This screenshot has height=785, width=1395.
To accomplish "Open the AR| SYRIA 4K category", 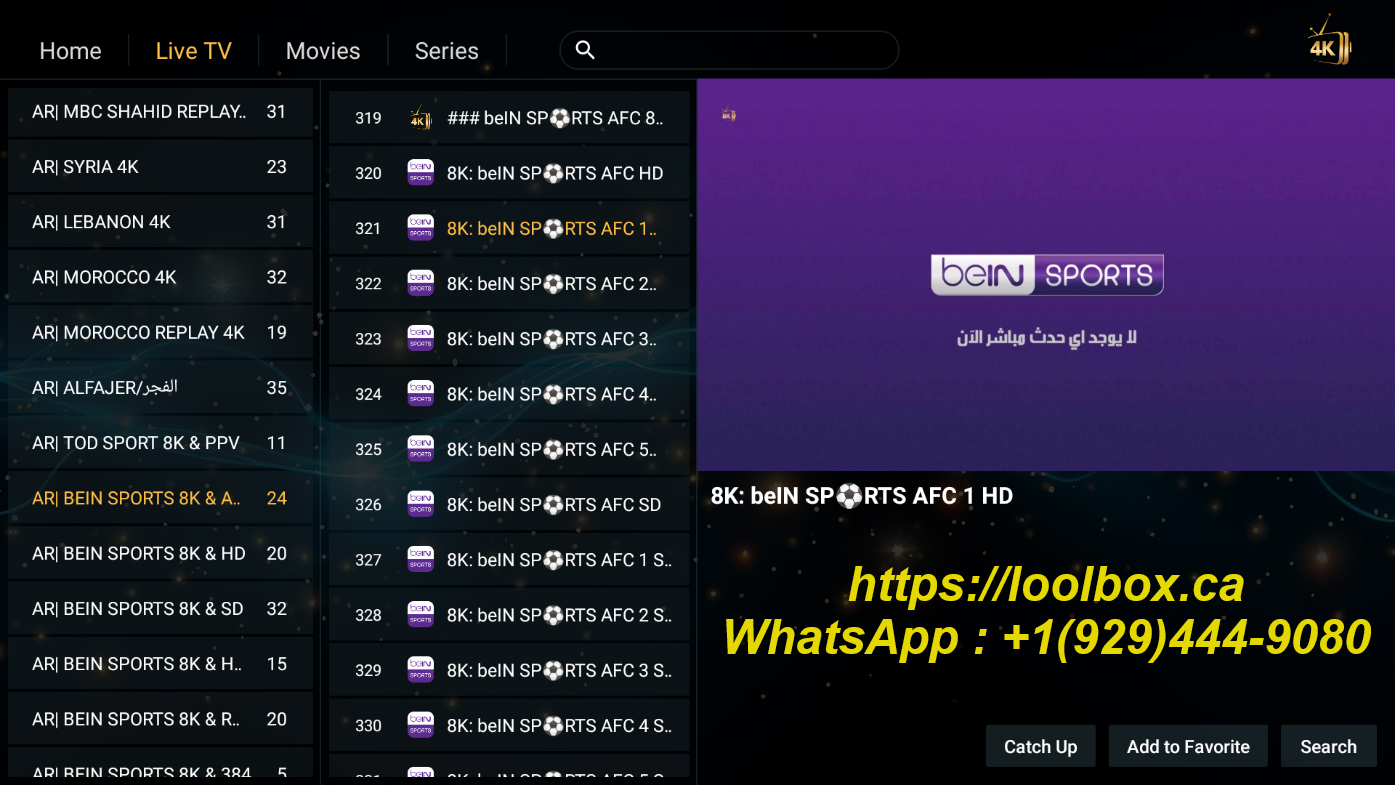I will [160, 167].
